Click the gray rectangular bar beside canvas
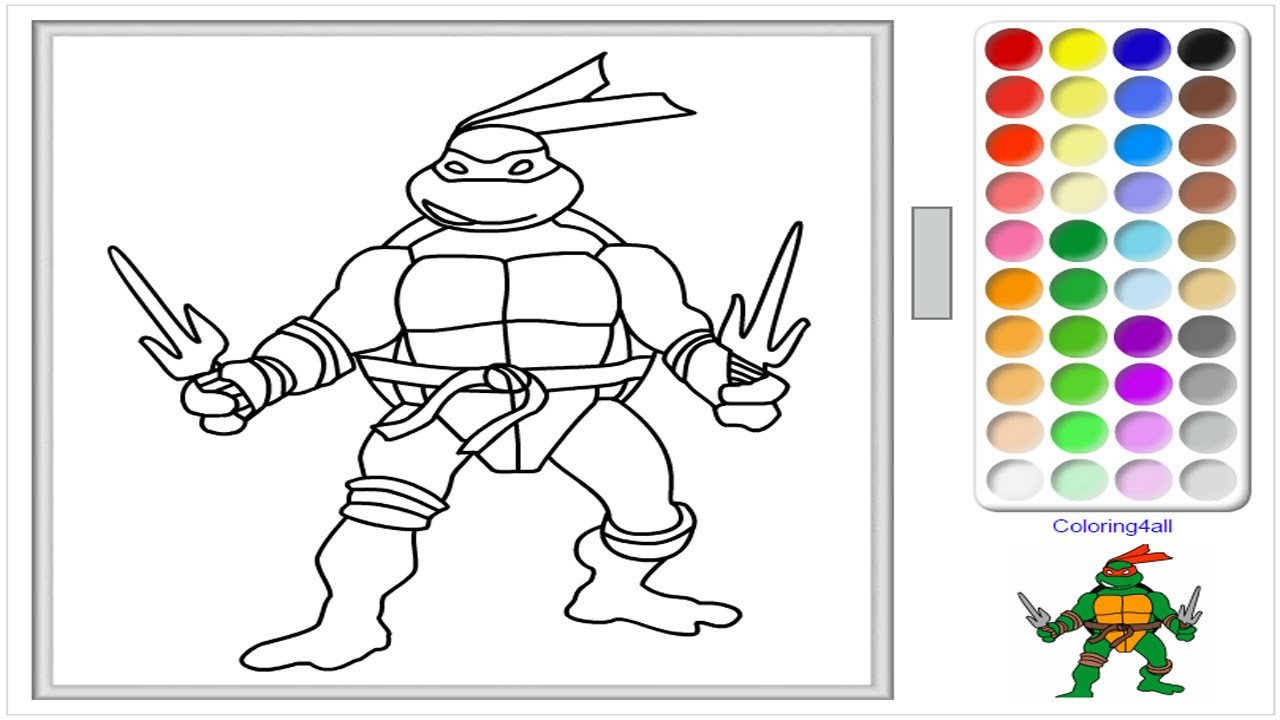The height and width of the screenshot is (720, 1280). 931,263
